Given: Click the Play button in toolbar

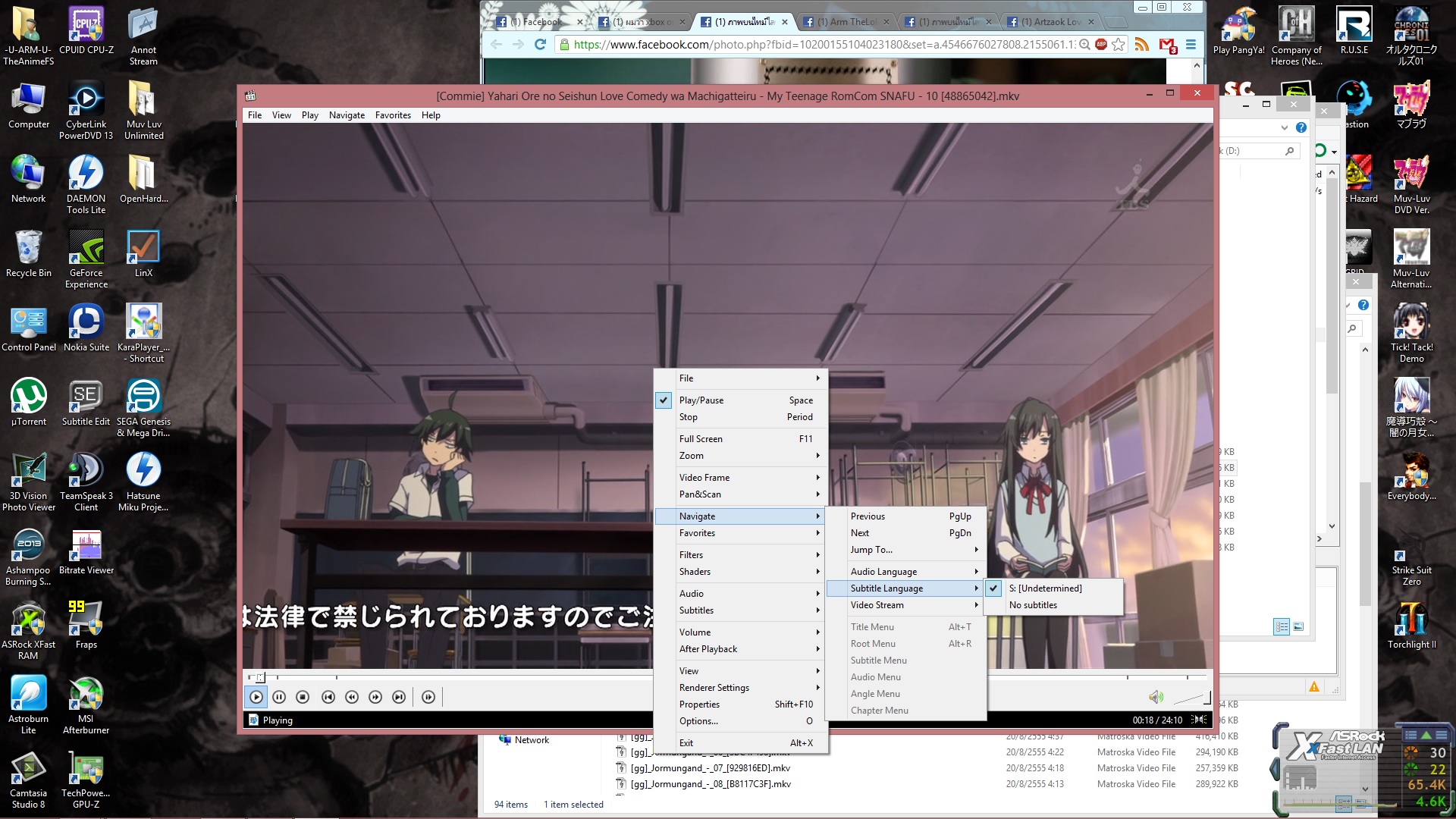Looking at the screenshot, I should [256, 697].
